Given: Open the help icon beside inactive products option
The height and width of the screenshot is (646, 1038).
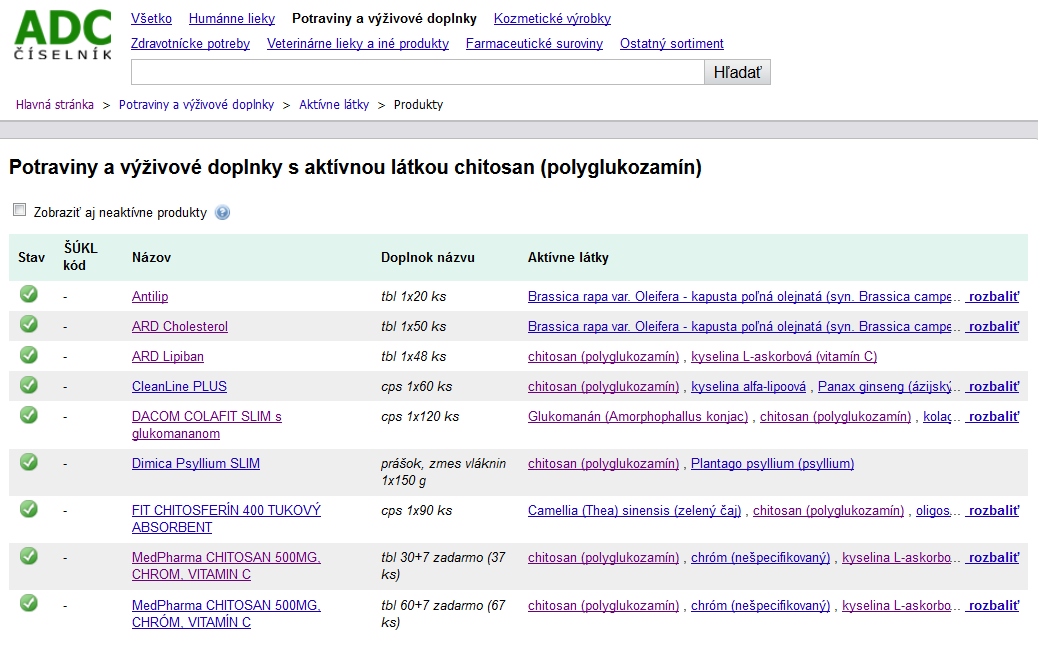Looking at the screenshot, I should pyautogui.click(x=222, y=212).
